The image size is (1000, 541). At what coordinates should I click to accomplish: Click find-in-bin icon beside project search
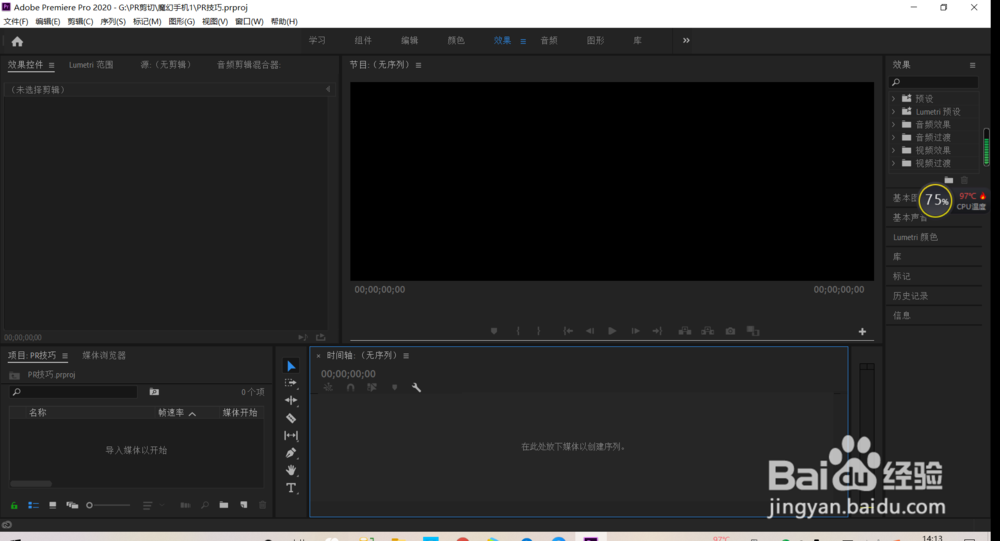pyautogui.click(x=154, y=392)
